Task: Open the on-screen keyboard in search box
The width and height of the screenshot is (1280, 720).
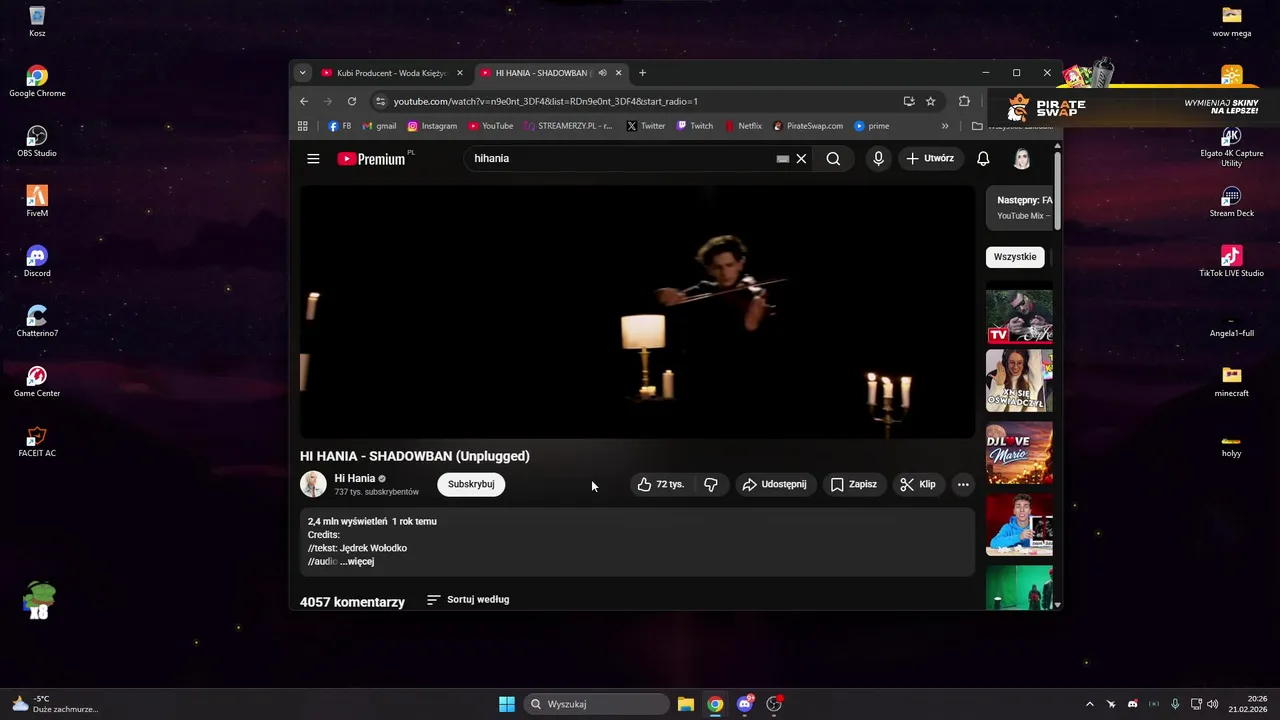Action: (x=783, y=158)
